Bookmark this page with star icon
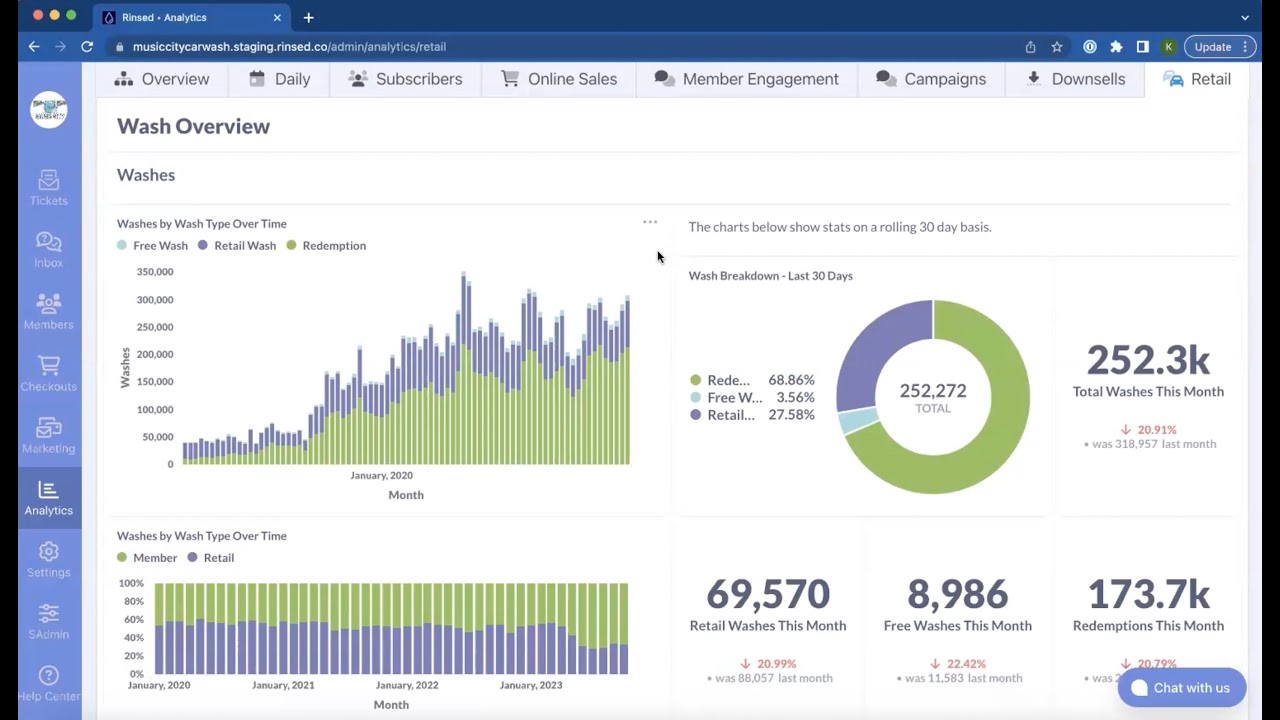 [1056, 46]
